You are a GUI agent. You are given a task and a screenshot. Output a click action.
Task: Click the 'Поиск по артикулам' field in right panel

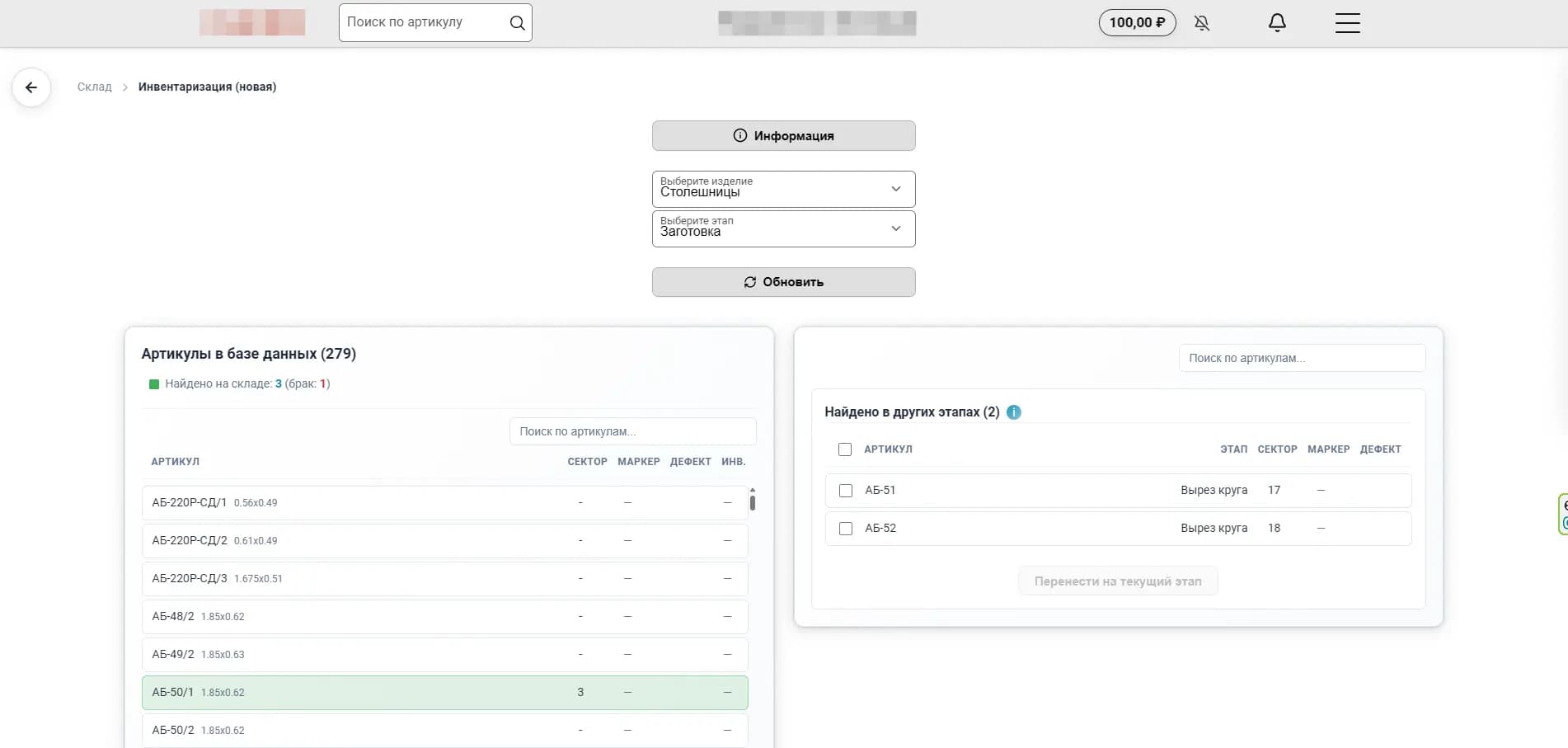point(1301,358)
